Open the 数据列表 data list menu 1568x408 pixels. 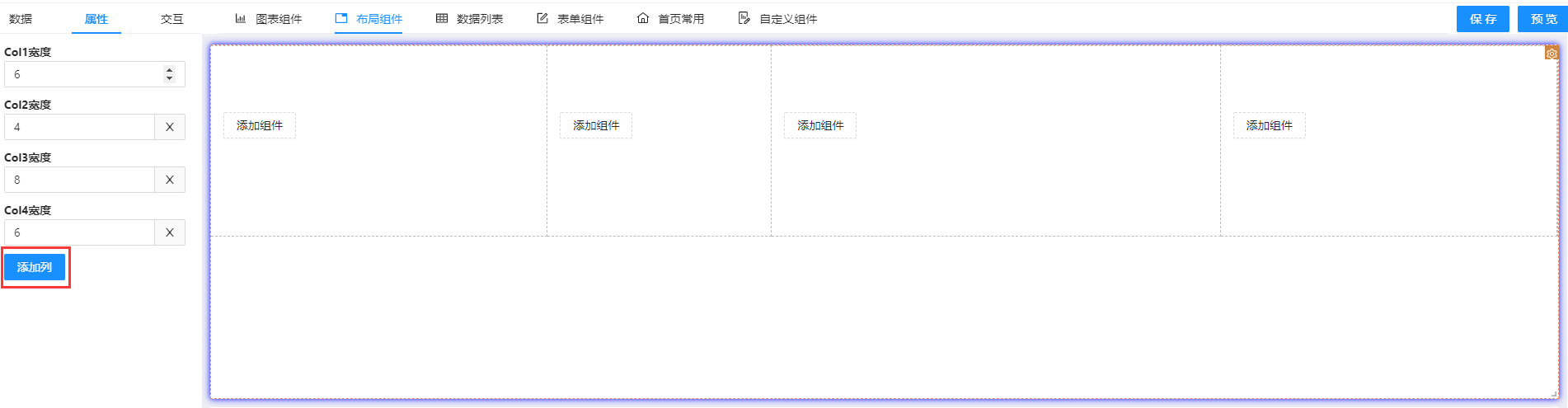pyautogui.click(x=469, y=18)
